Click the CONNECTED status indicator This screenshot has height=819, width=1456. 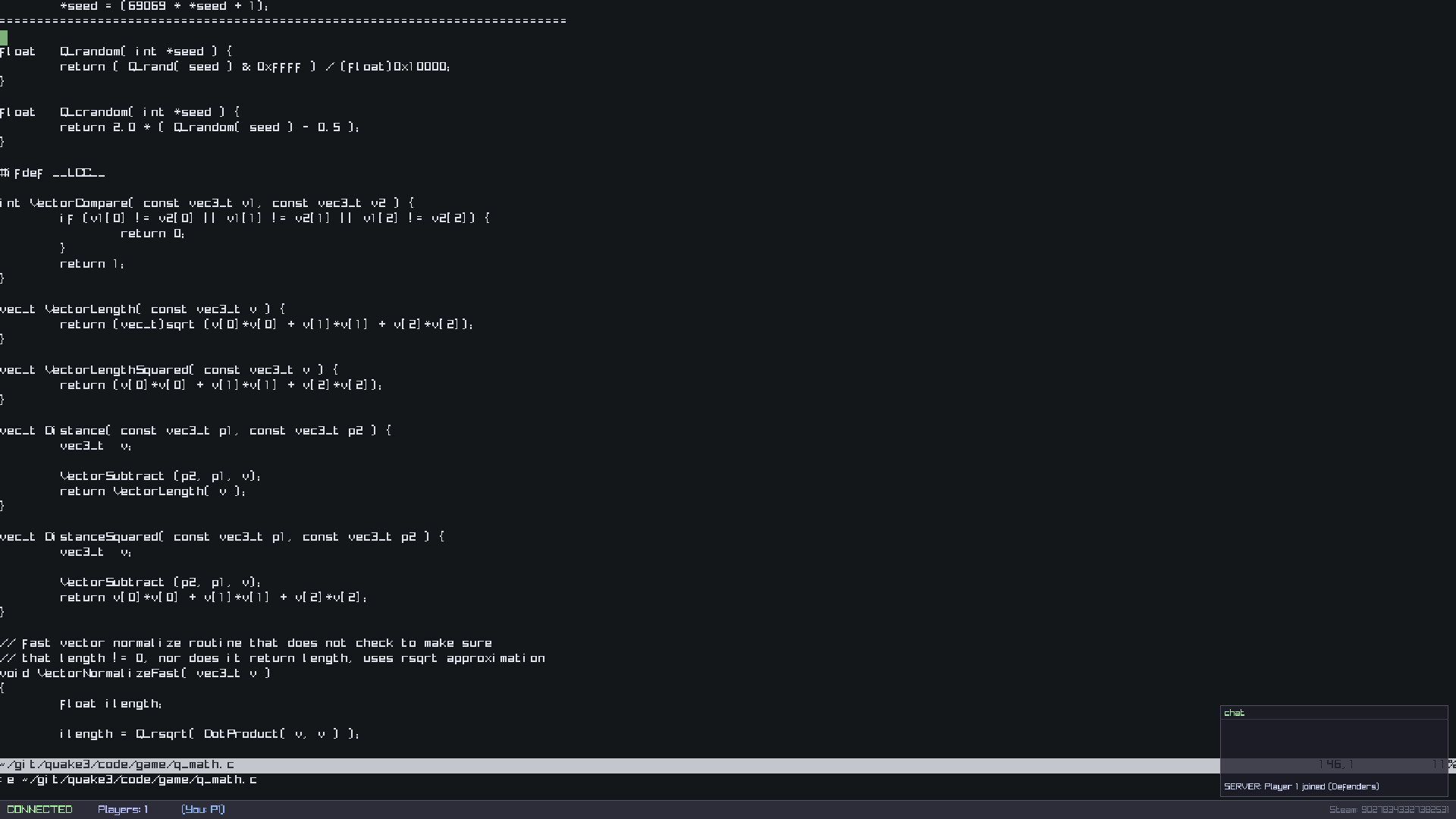click(x=39, y=809)
